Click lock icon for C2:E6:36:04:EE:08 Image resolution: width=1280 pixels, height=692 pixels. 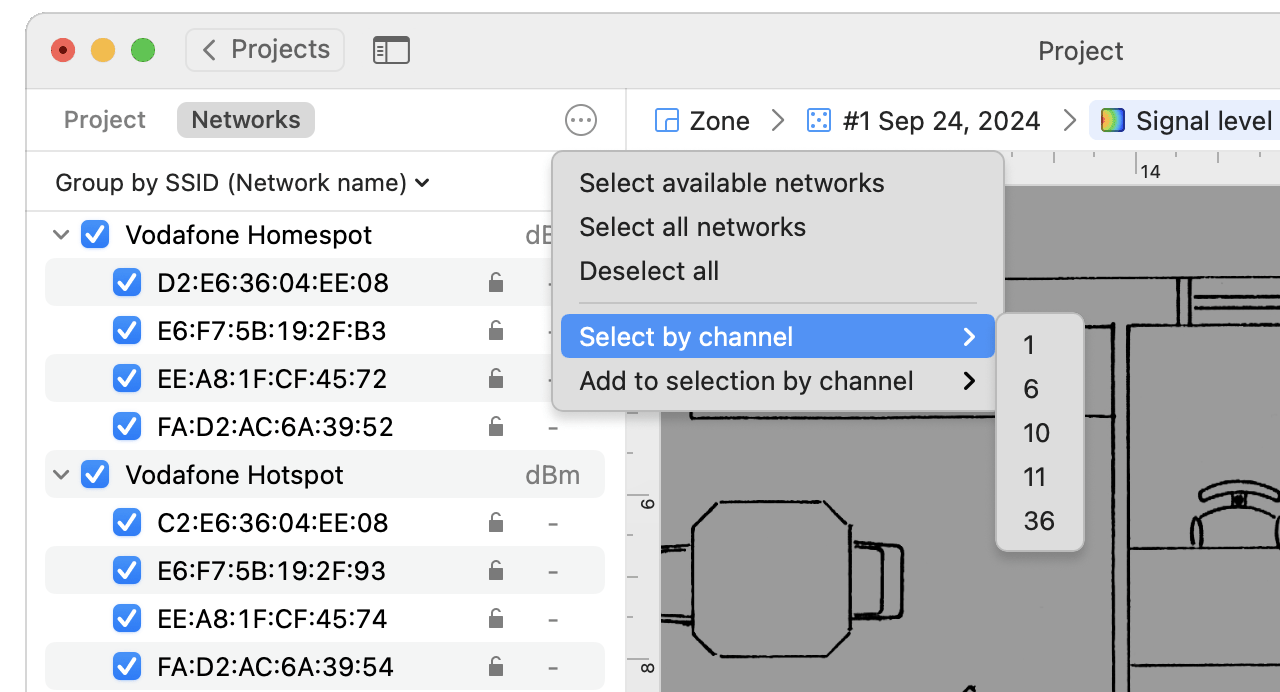point(495,523)
